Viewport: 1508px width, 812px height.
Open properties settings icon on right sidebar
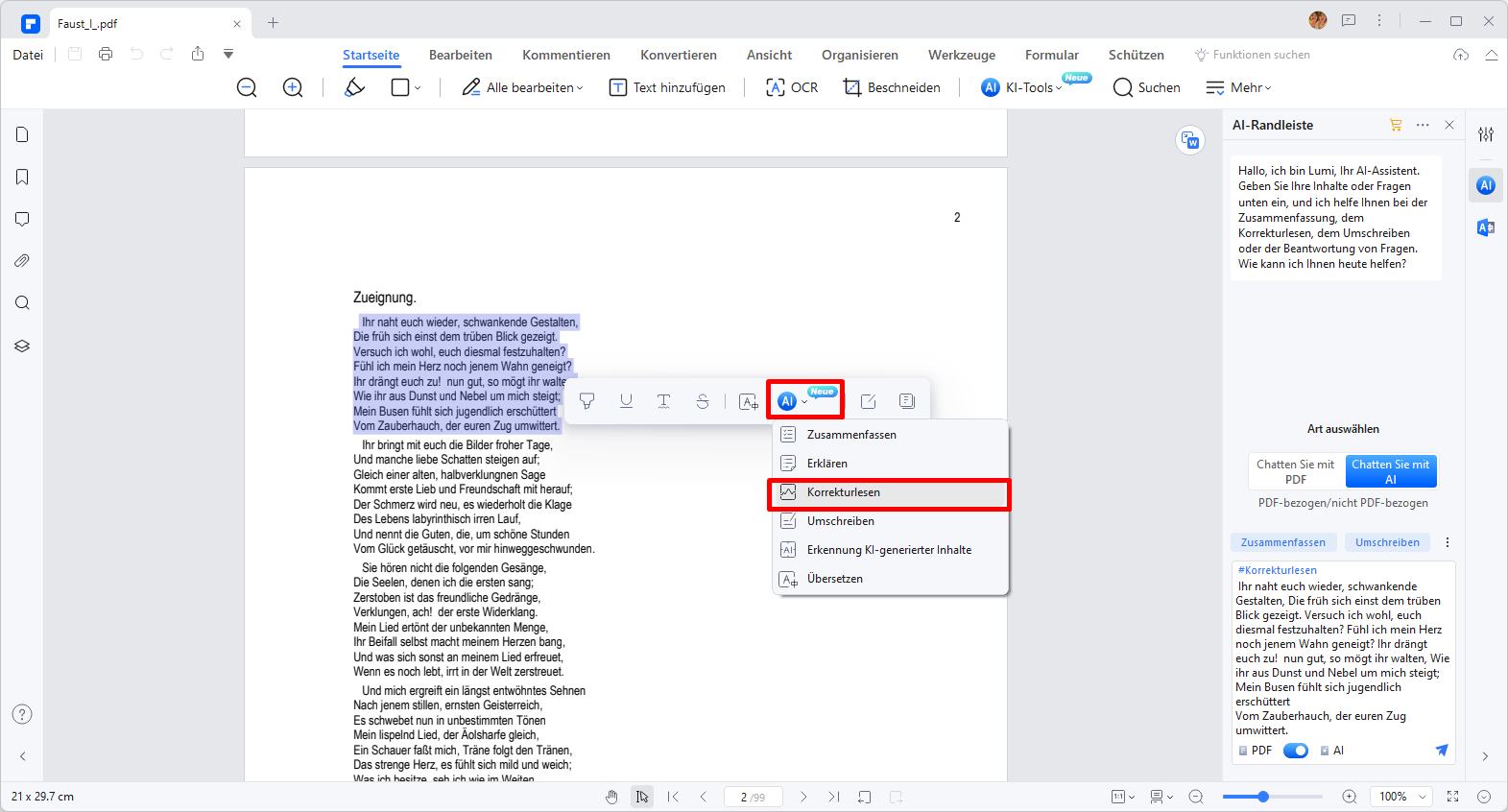tap(1486, 134)
